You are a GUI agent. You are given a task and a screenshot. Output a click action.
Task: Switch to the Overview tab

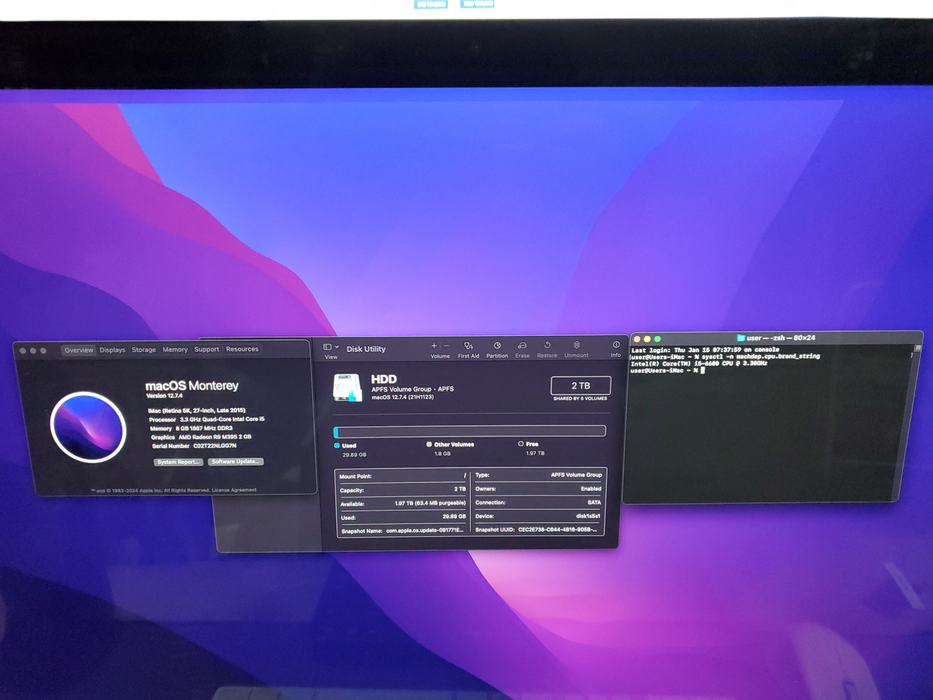click(x=79, y=350)
